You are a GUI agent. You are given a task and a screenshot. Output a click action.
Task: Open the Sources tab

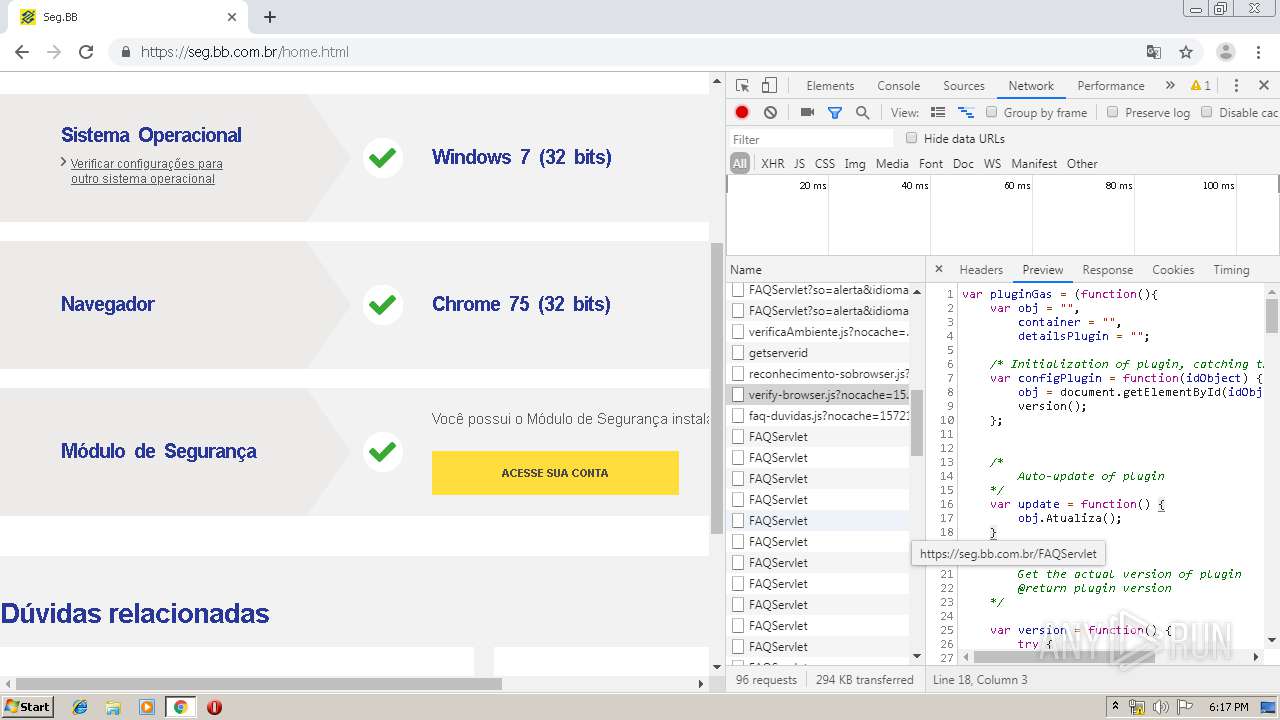pyautogui.click(x=964, y=86)
